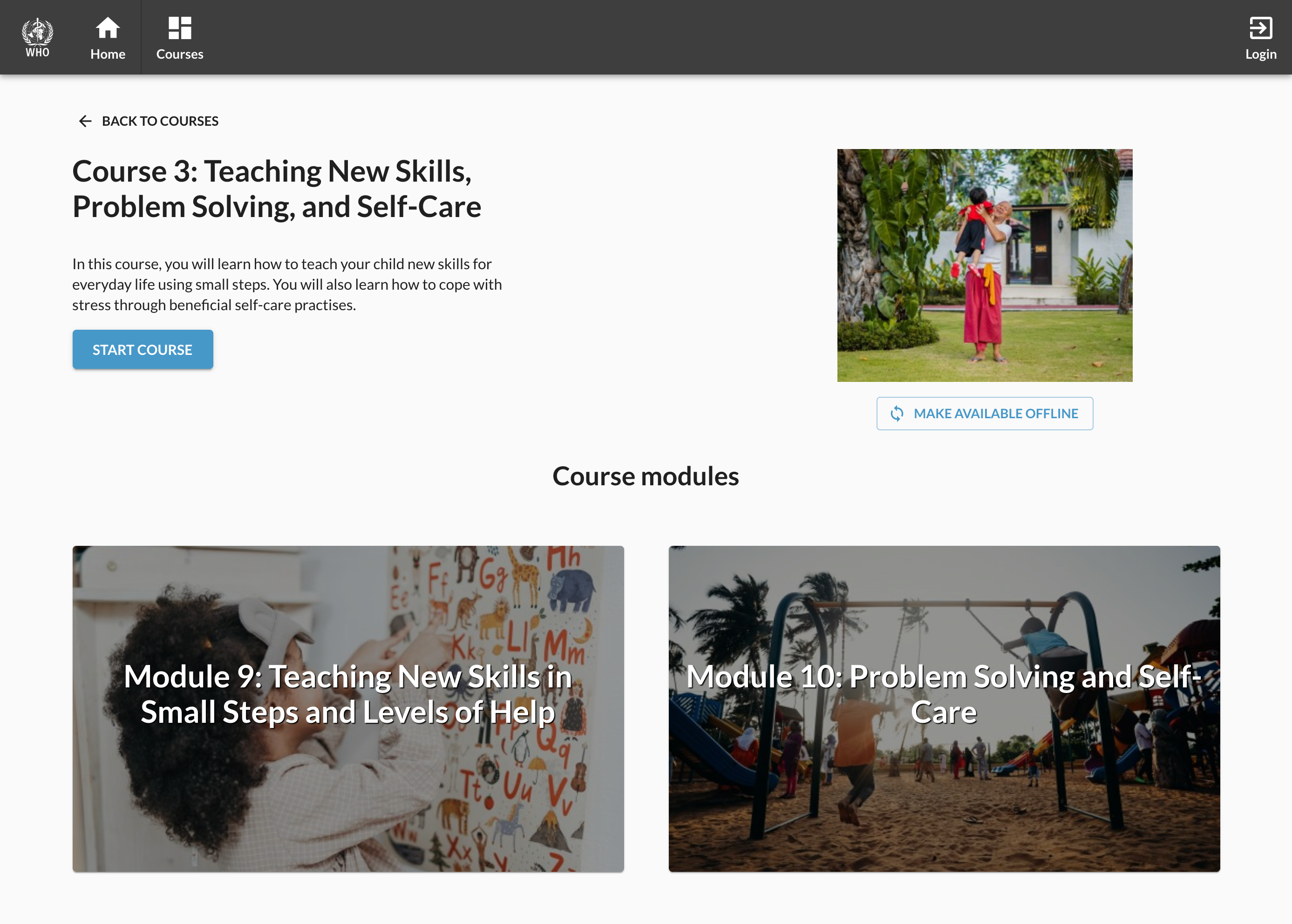1292x924 pixels.
Task: Click the Login arrow icon
Action: click(x=1261, y=28)
